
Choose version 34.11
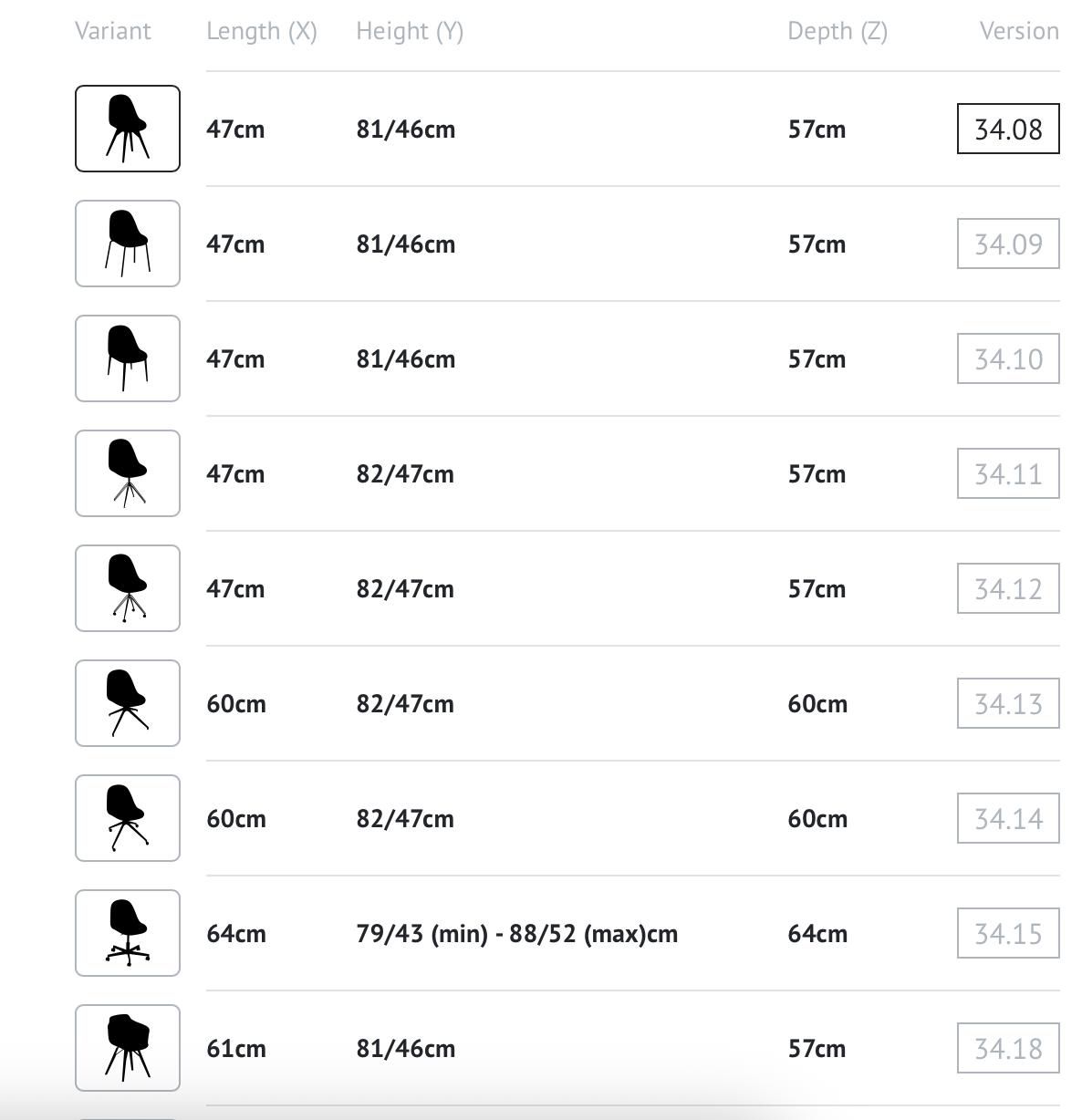coord(1008,473)
